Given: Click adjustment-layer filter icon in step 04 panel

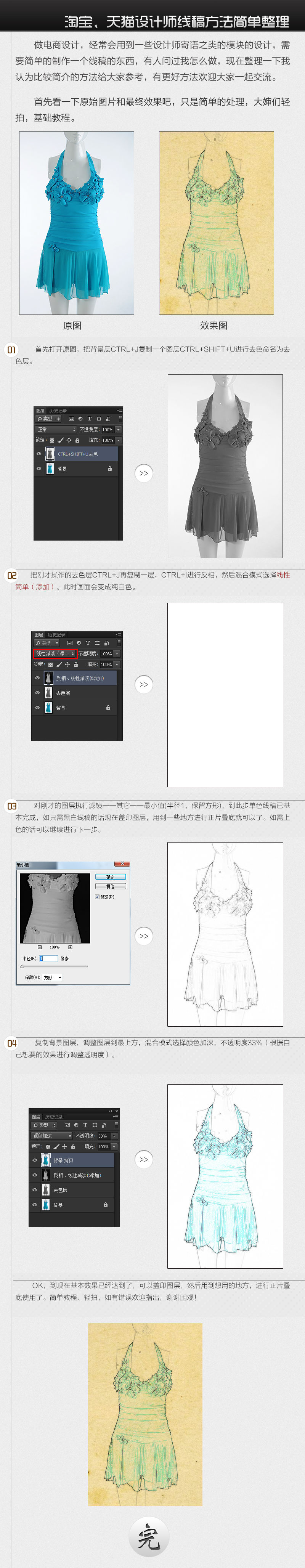Looking at the screenshot, I should point(76,1125).
